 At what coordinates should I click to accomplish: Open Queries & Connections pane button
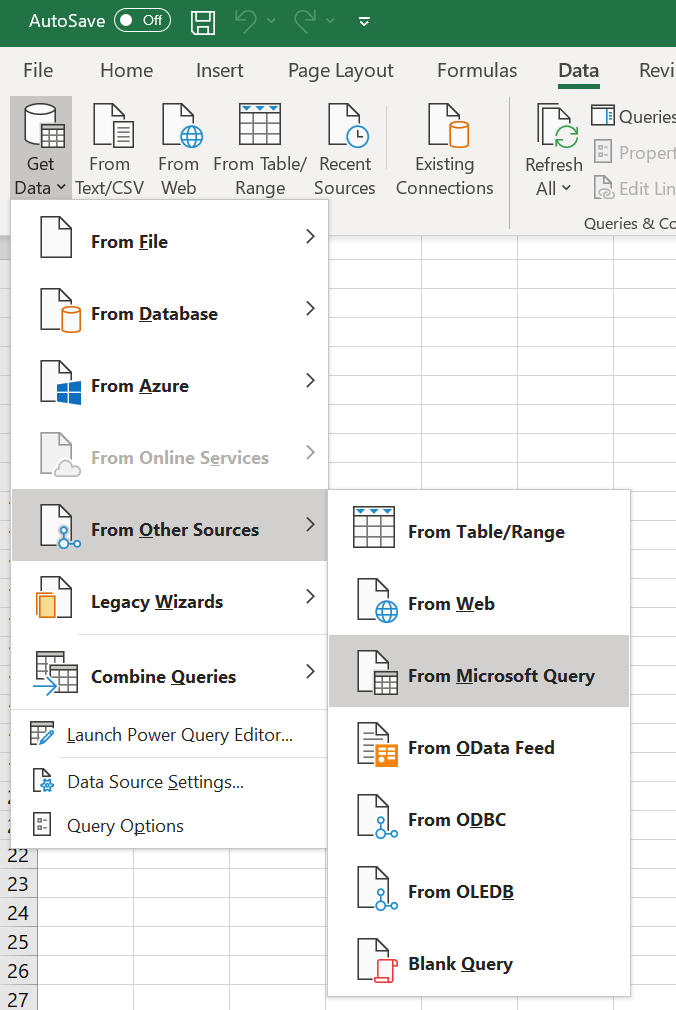click(633, 117)
